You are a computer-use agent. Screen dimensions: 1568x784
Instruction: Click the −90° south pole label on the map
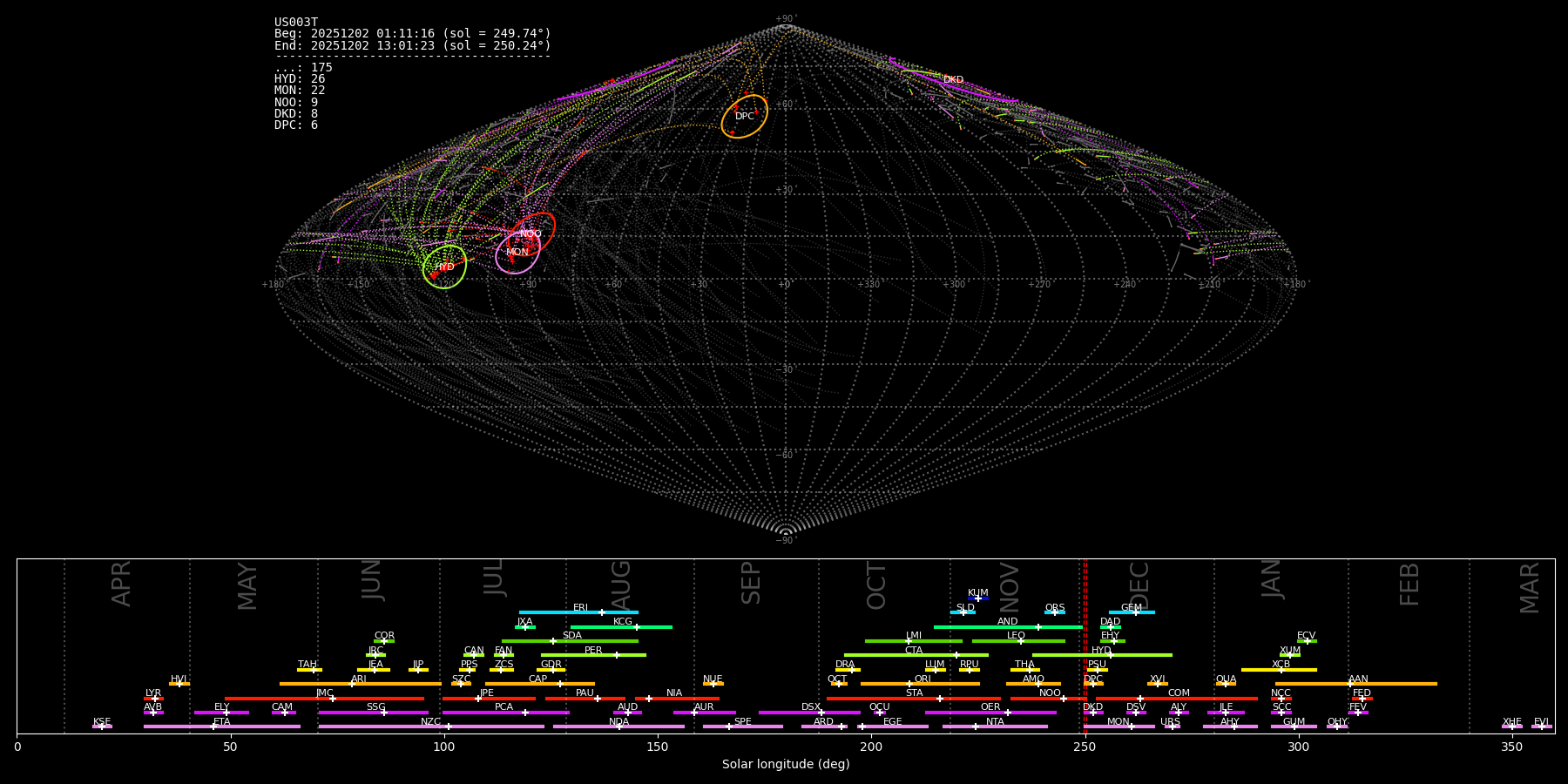pos(785,540)
